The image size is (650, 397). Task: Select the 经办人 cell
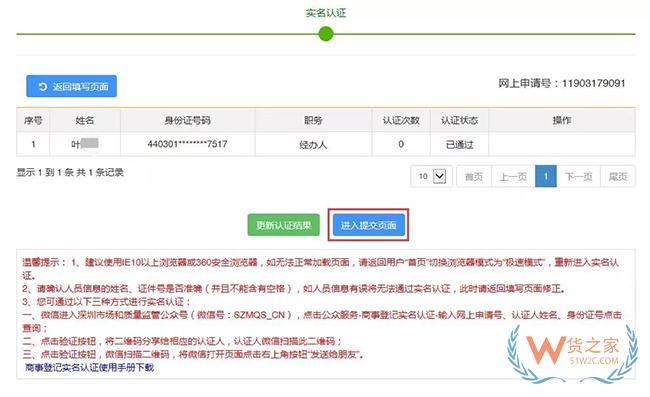pos(313,144)
